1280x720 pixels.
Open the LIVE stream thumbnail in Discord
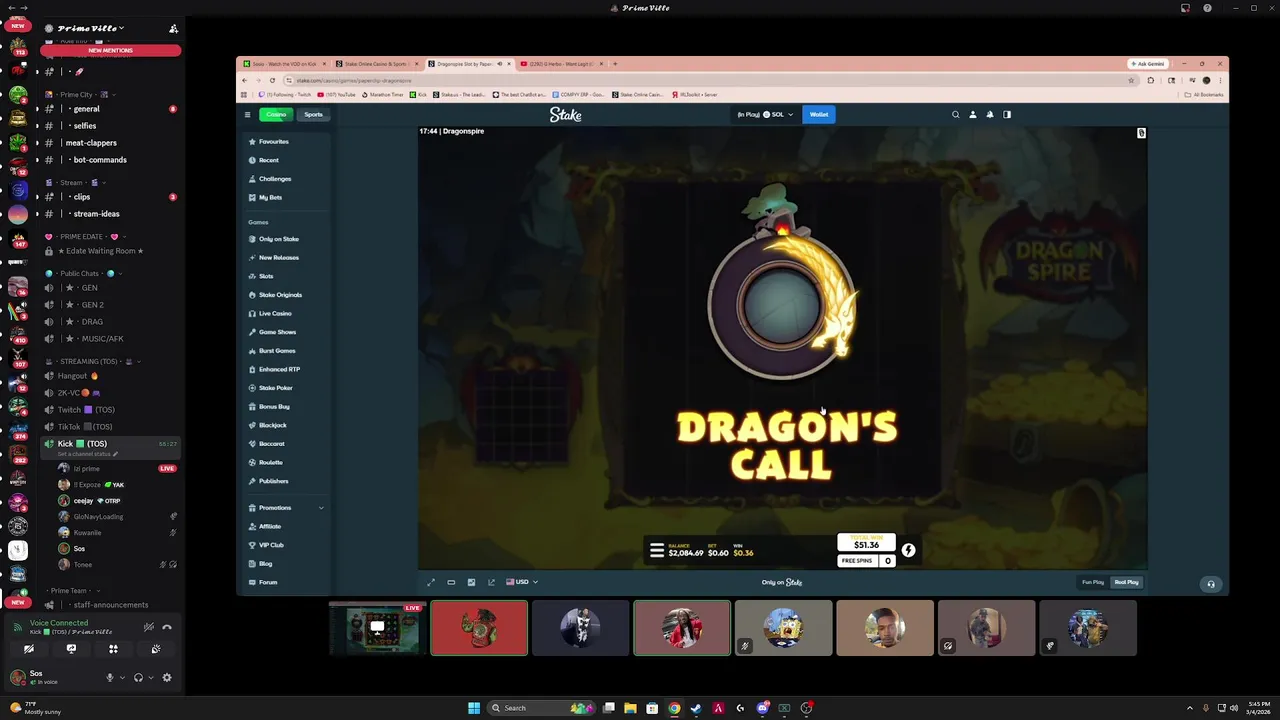pyautogui.click(x=378, y=628)
